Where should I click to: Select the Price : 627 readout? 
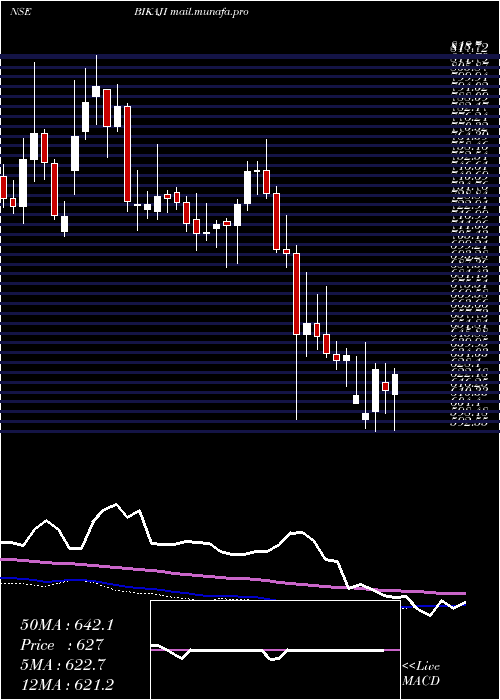point(62,645)
